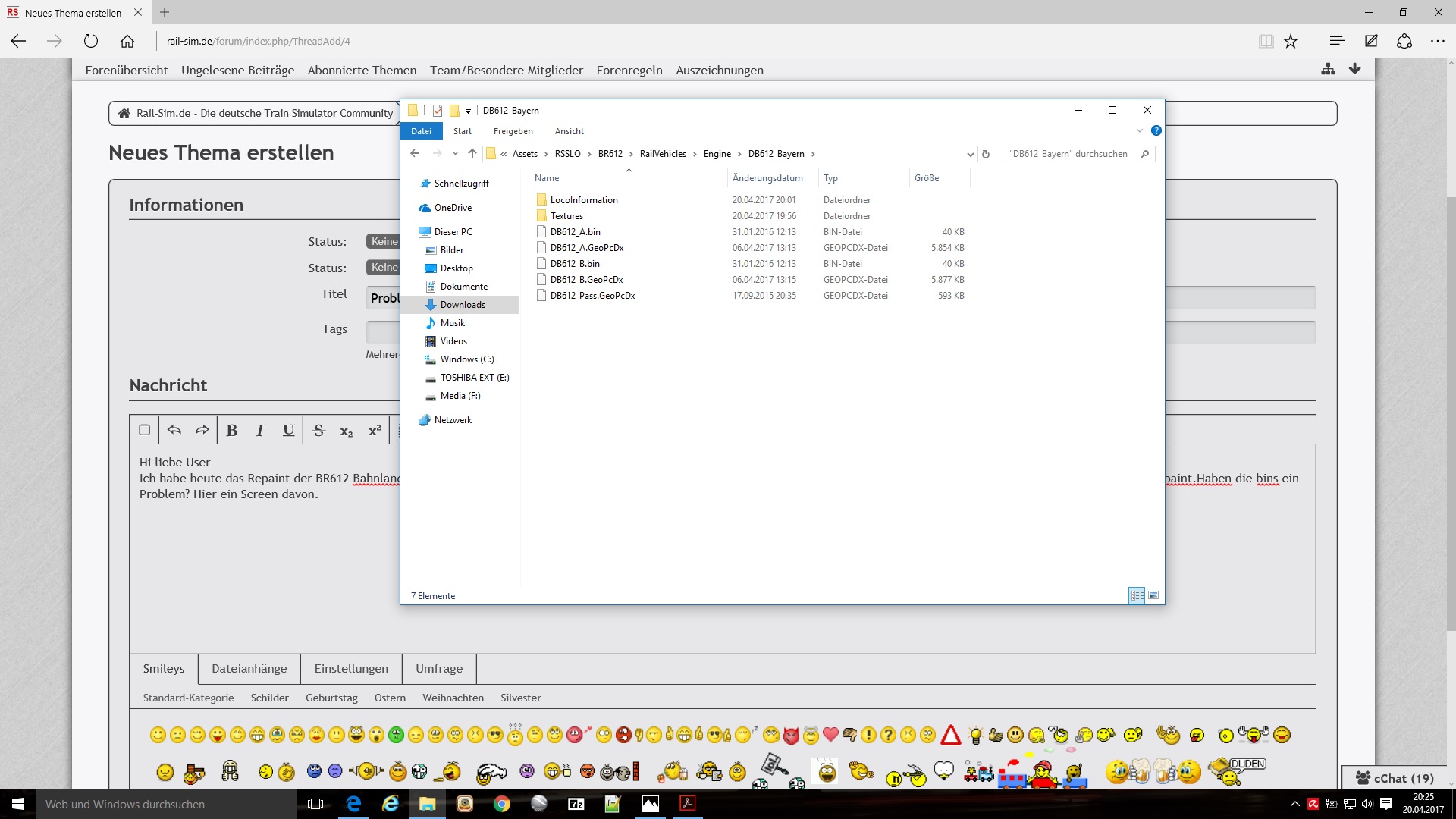
Task: Open Internet Explorer from taskbar
Action: pyautogui.click(x=391, y=804)
